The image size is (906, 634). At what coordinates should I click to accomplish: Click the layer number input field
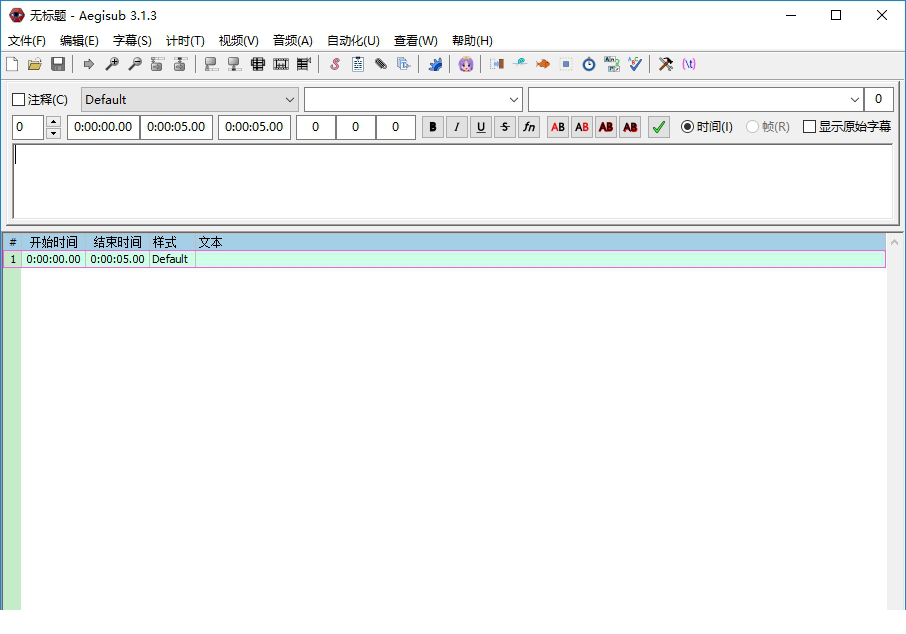coord(28,127)
